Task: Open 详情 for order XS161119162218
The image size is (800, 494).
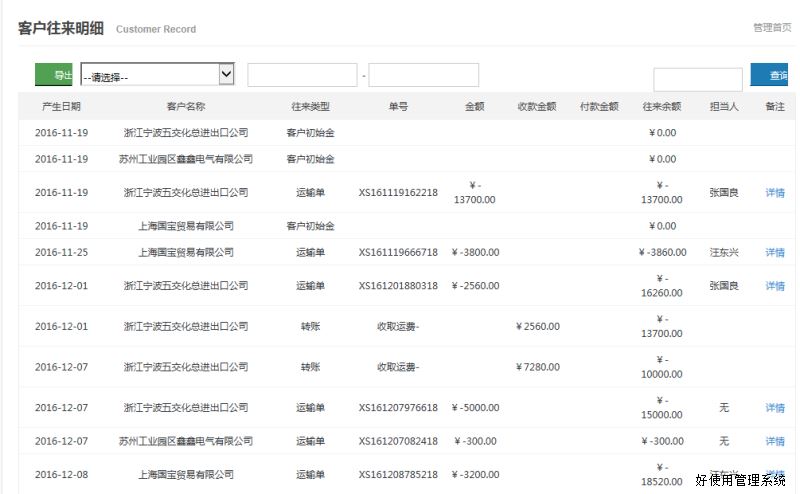Action: pyautogui.click(x=775, y=193)
